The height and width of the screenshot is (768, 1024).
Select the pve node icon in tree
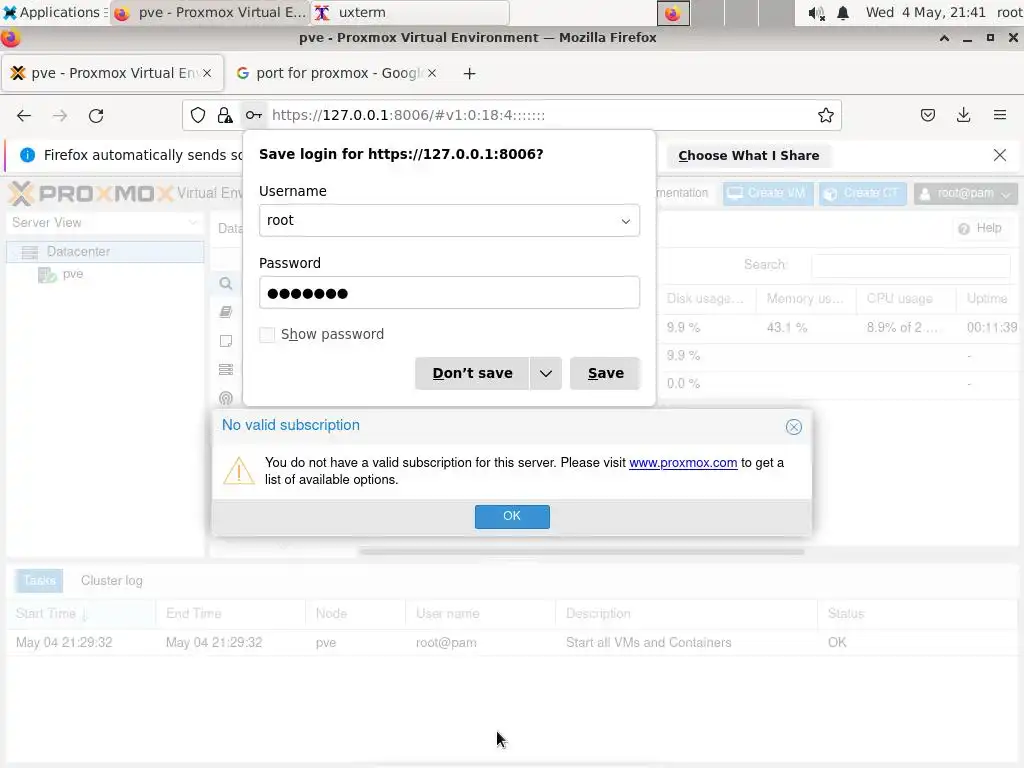click(x=47, y=275)
